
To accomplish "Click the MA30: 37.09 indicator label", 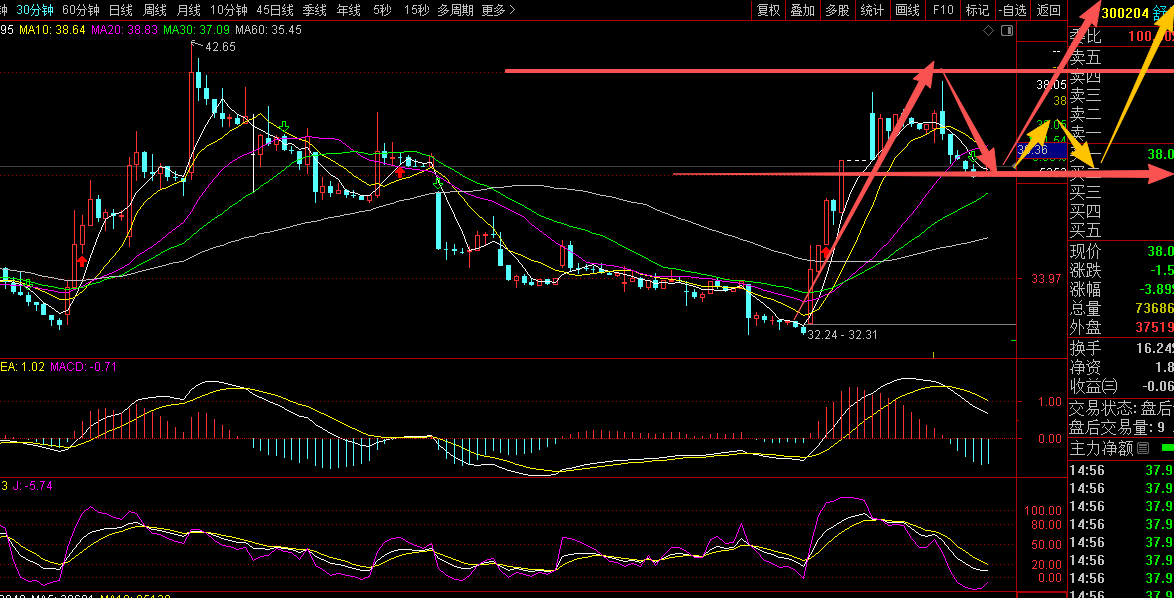I will (x=196, y=30).
